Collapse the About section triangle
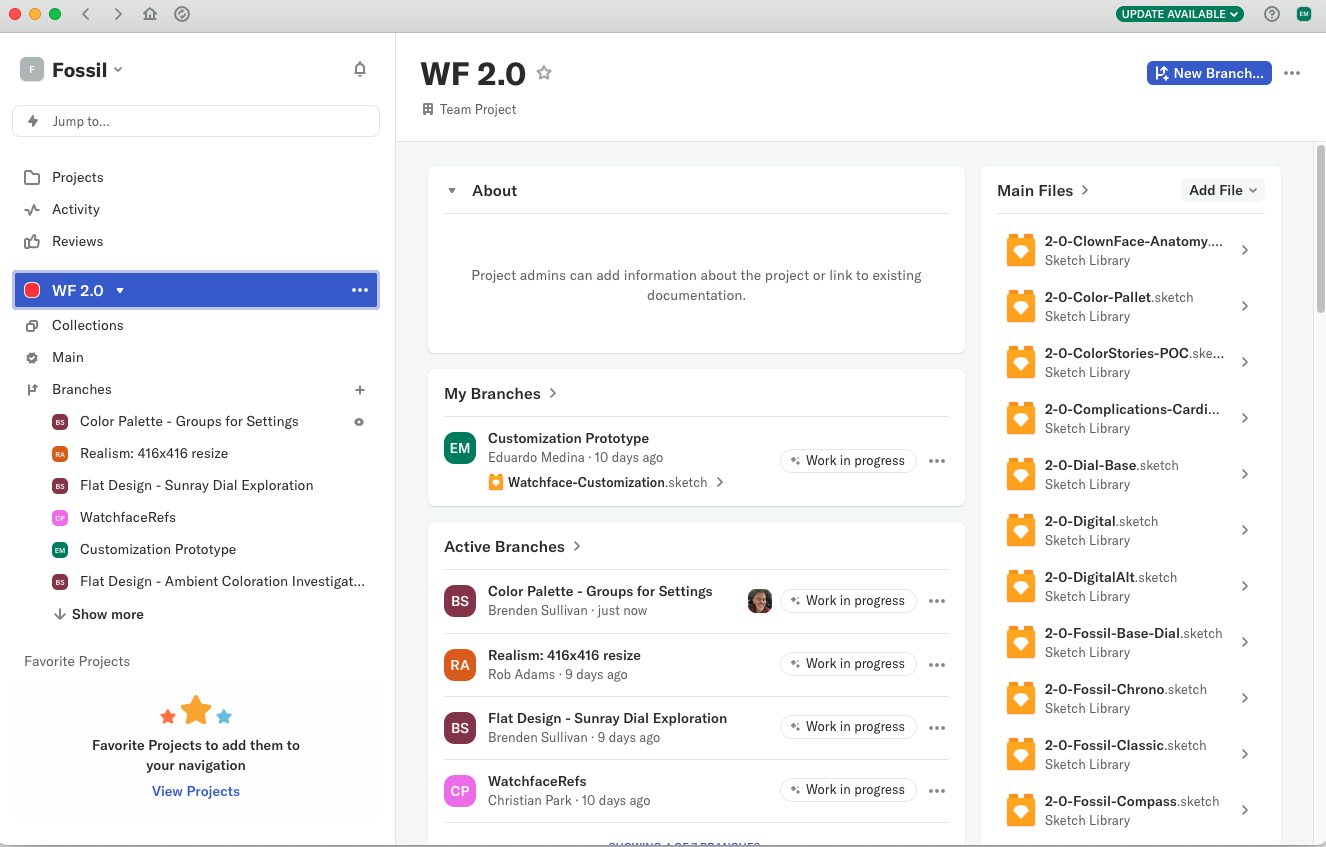This screenshot has height=847, width=1326. (x=452, y=191)
